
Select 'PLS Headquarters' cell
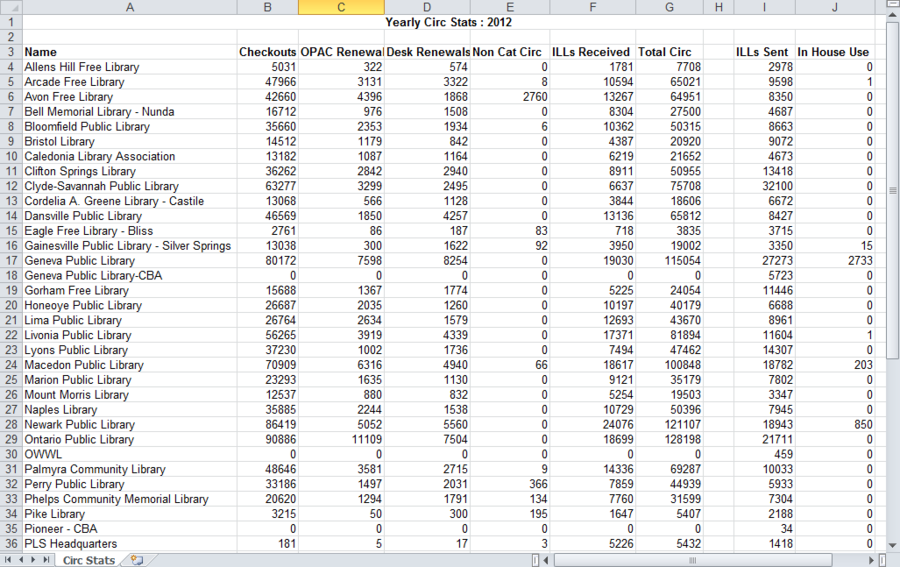click(x=130, y=544)
